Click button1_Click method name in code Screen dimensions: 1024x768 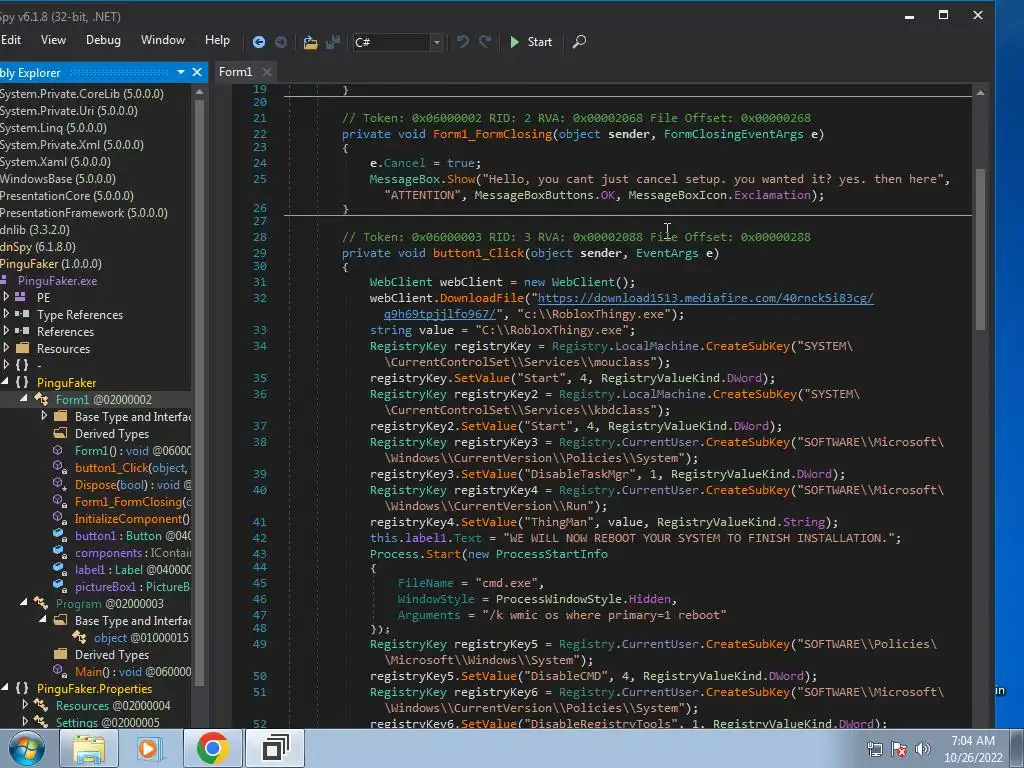click(479, 253)
